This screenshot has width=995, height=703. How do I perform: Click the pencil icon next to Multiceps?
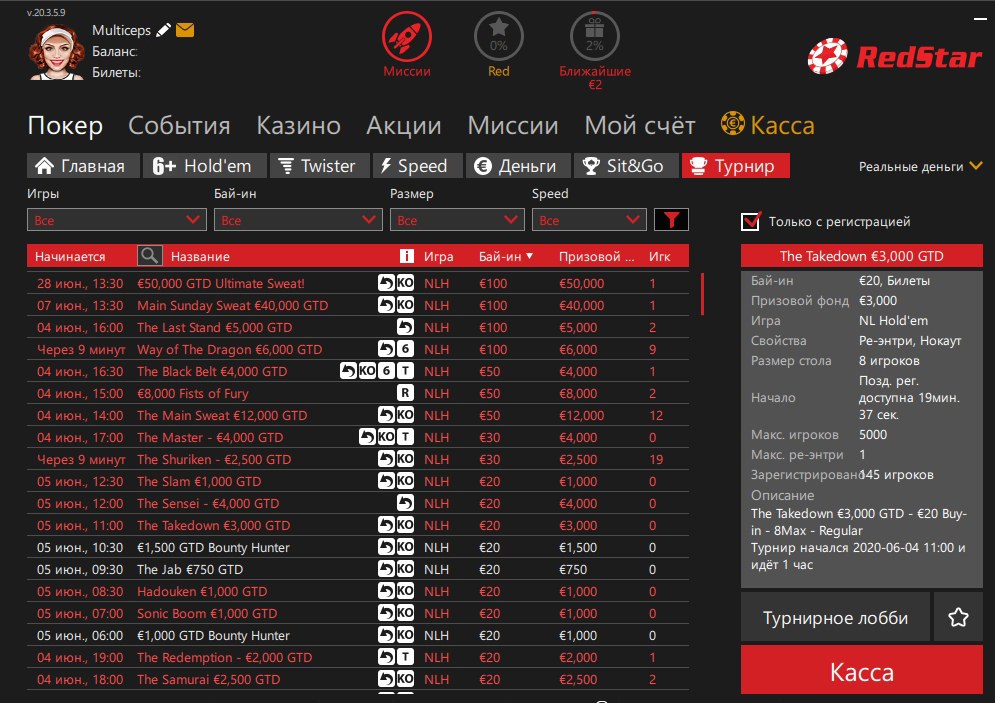(x=164, y=31)
